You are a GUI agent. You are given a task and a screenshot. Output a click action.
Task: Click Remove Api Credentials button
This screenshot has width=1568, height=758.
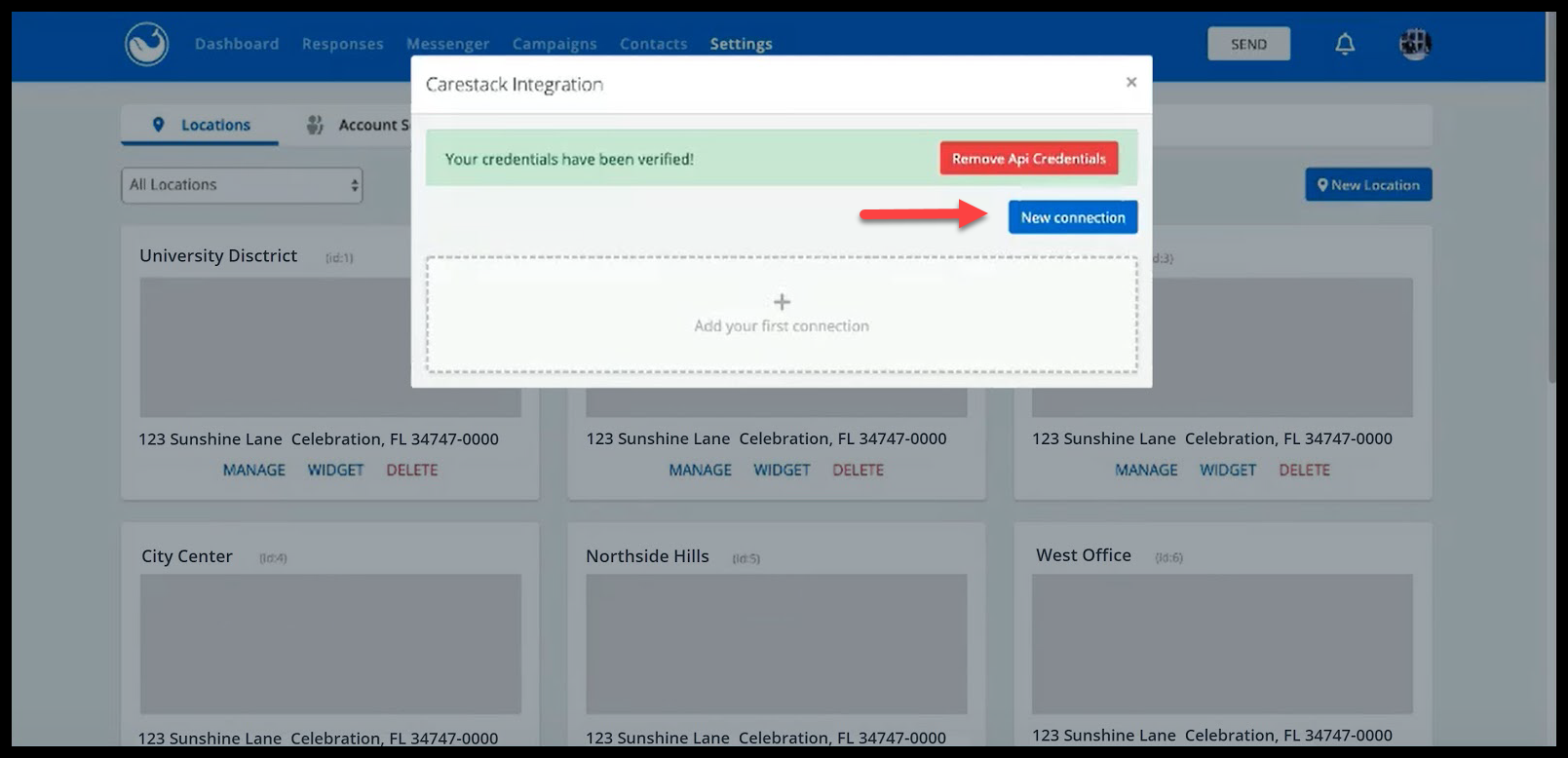point(1029,158)
